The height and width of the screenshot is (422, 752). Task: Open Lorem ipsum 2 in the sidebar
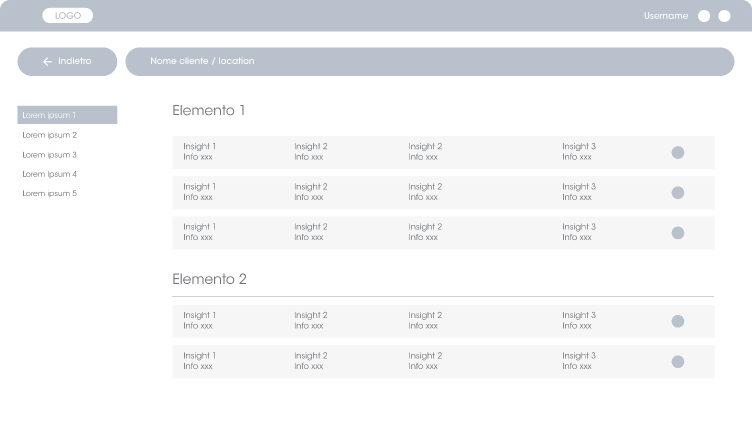[50, 135]
